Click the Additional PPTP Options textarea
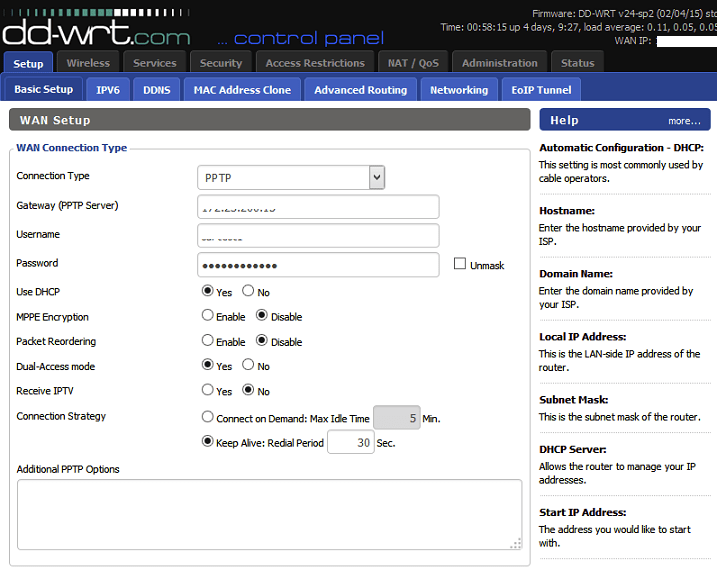Screen dimensions: 717x570 pyautogui.click(x=269, y=514)
